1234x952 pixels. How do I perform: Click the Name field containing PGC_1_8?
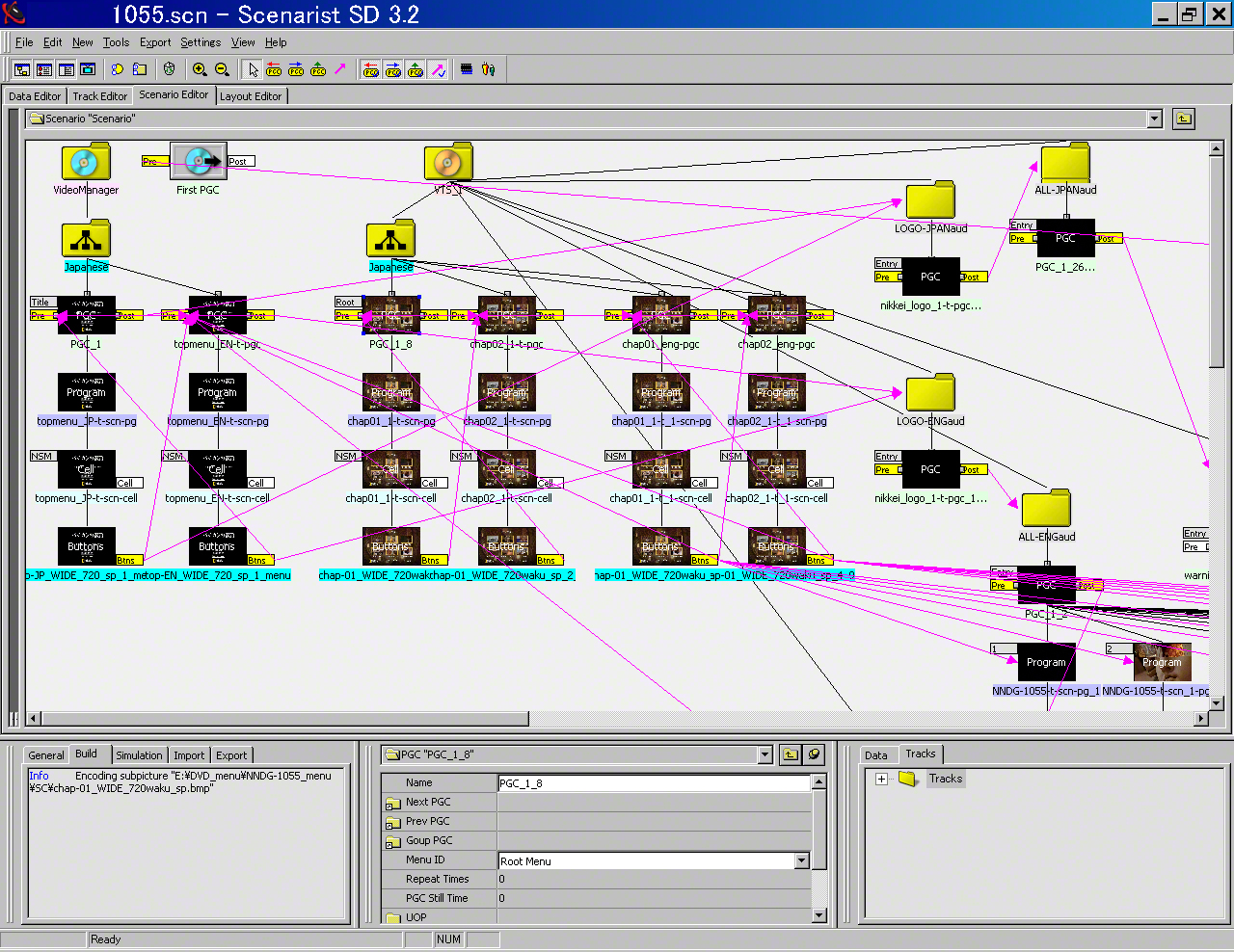[653, 783]
